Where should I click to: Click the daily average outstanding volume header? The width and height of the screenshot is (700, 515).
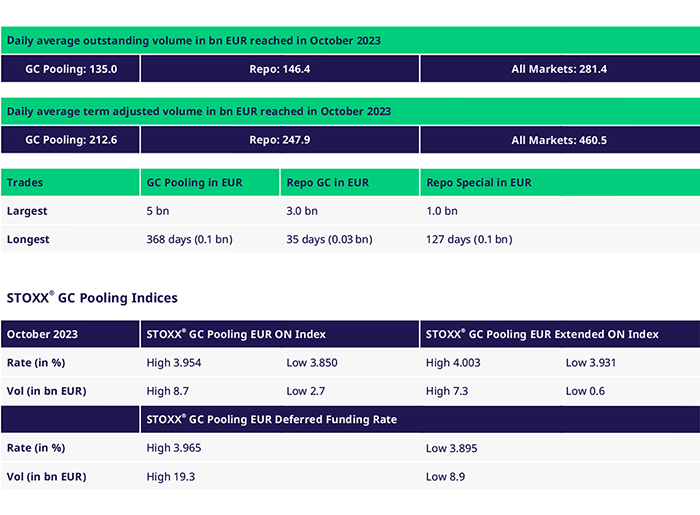coord(195,41)
